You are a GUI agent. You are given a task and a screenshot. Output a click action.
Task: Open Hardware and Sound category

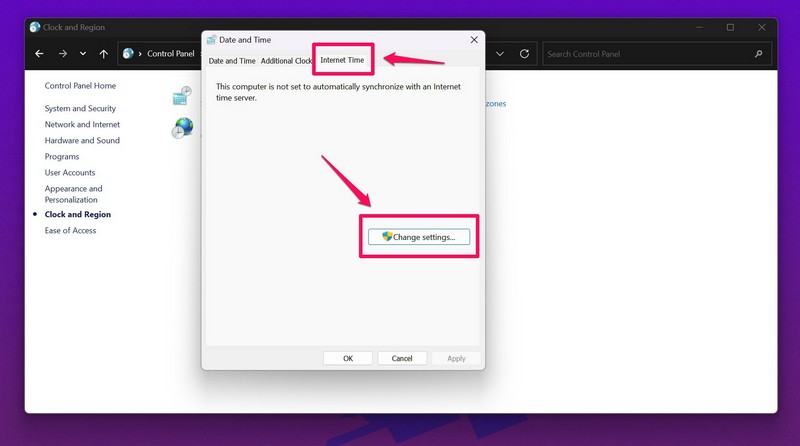tap(82, 140)
